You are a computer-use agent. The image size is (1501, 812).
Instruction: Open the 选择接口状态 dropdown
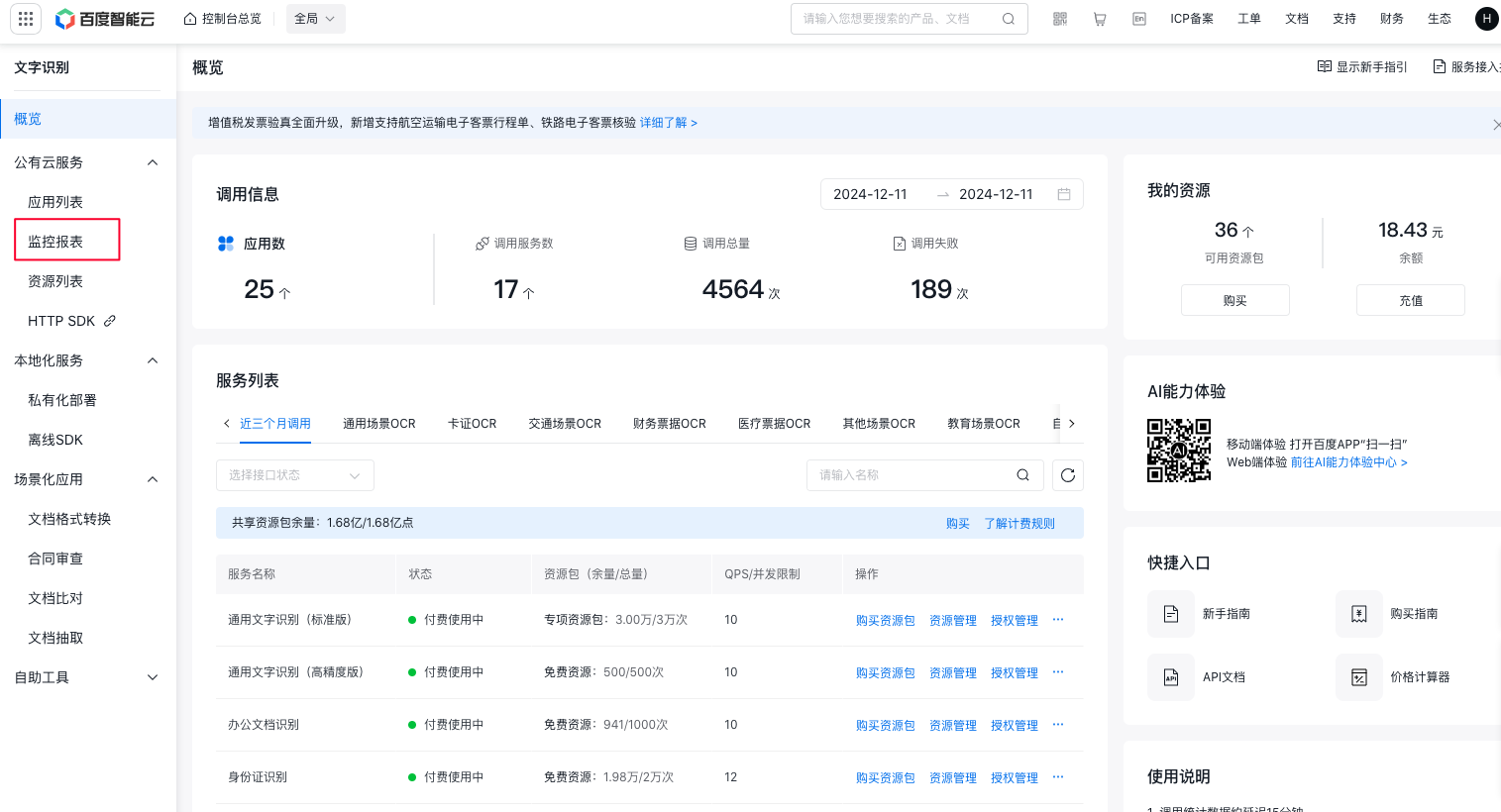click(295, 475)
